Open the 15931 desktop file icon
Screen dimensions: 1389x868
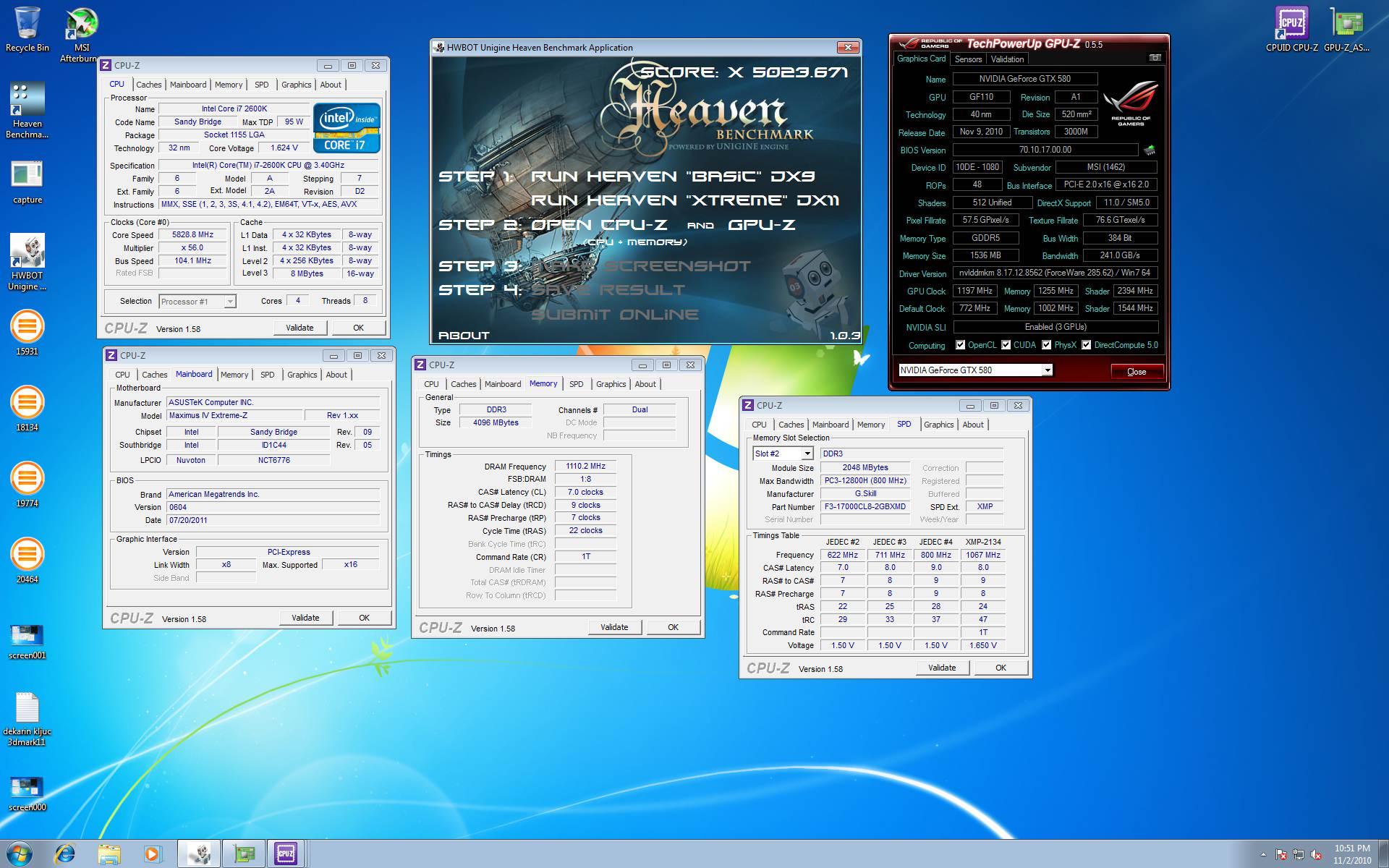(x=27, y=333)
